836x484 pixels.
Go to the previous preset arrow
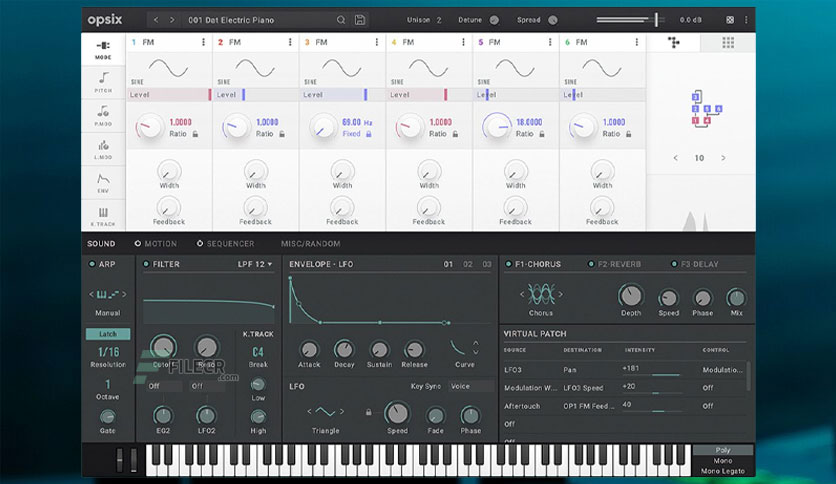click(156, 20)
